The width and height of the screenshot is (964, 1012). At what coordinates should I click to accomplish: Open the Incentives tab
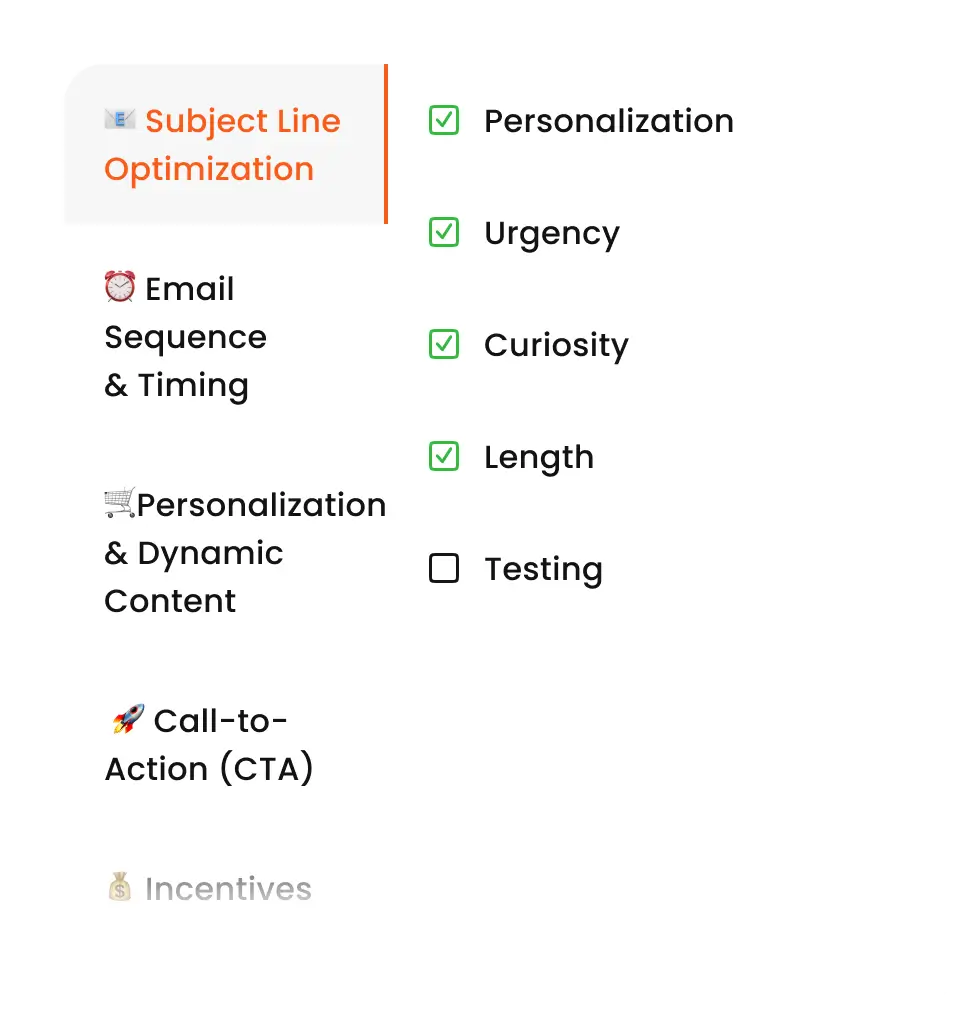pos(228,889)
